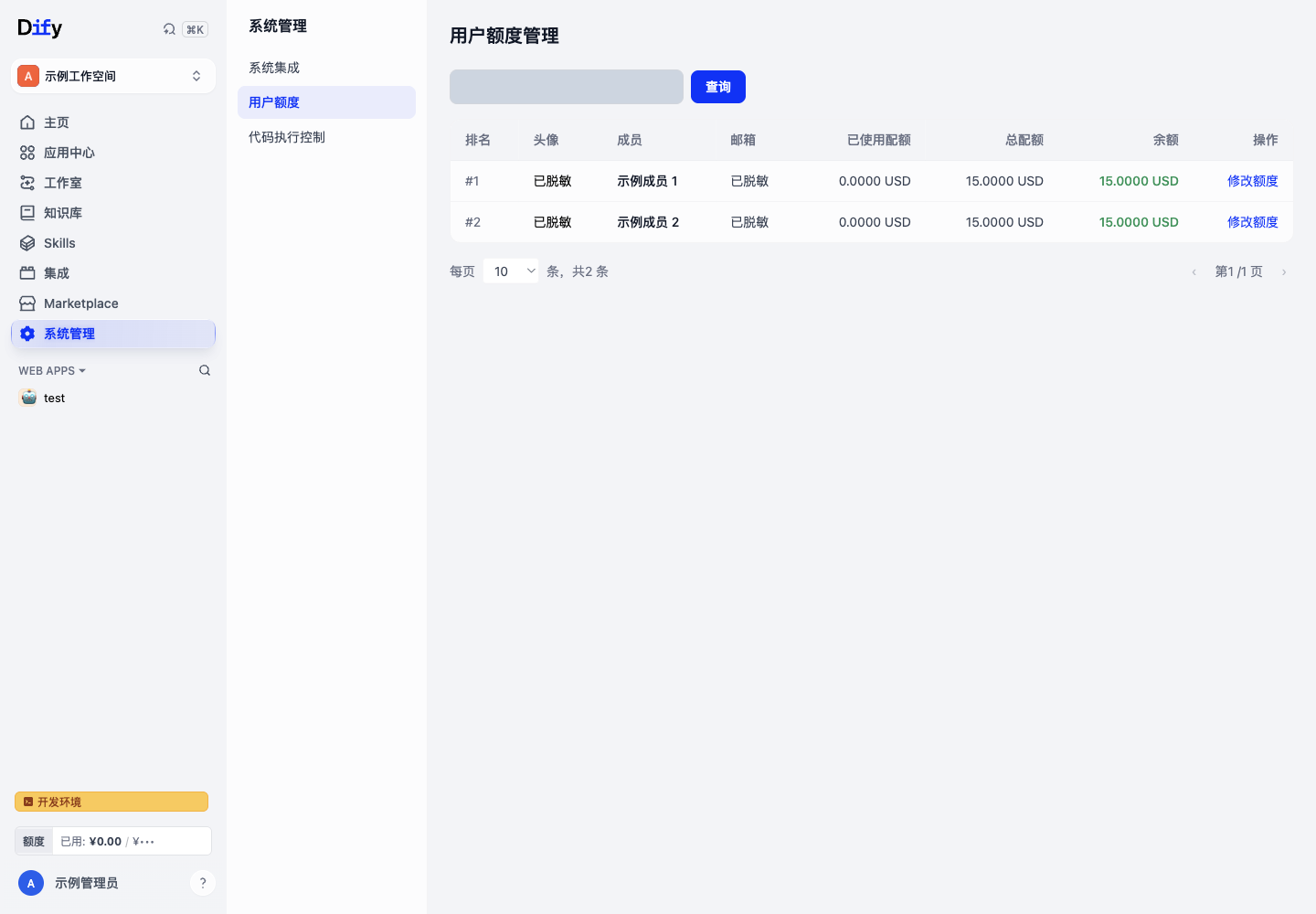Open the ⌘K quick search shortcut

pos(195,29)
